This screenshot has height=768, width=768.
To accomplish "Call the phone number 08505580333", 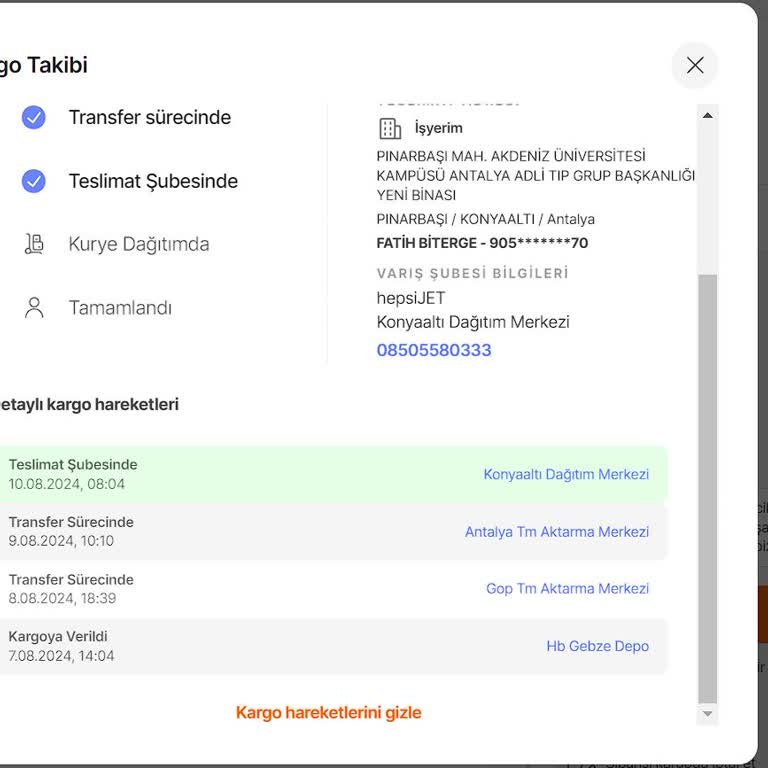I will pyautogui.click(x=434, y=350).
